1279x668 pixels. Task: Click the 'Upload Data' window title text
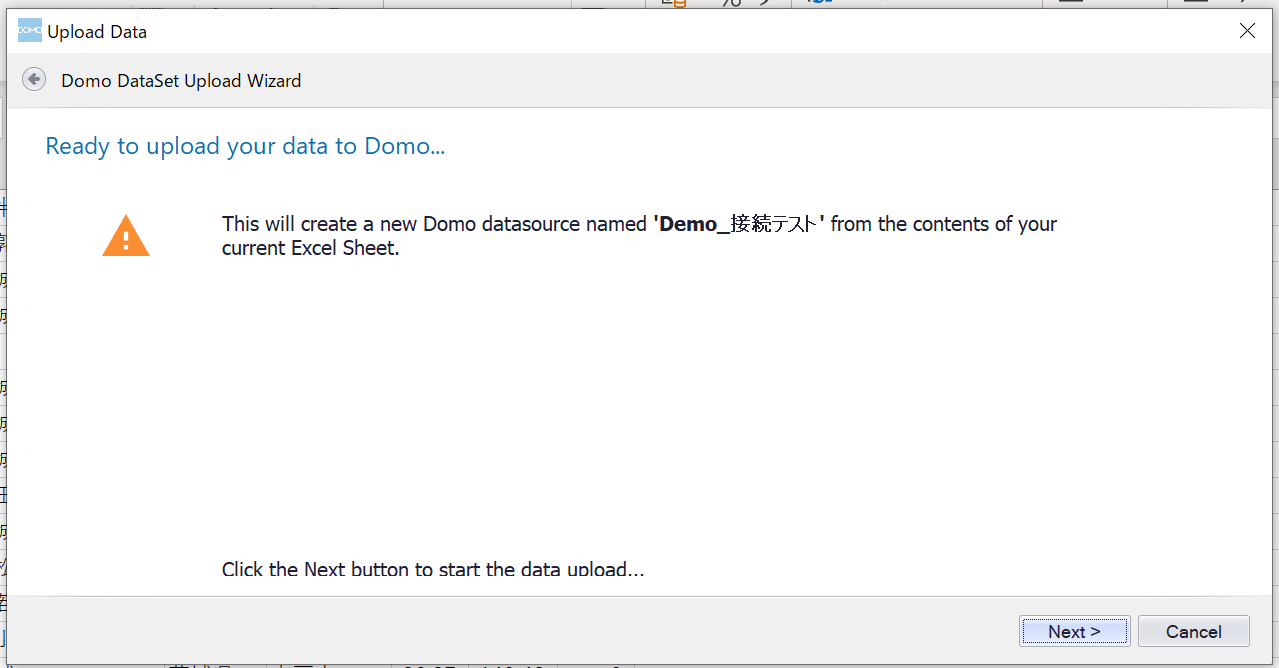coord(97,32)
